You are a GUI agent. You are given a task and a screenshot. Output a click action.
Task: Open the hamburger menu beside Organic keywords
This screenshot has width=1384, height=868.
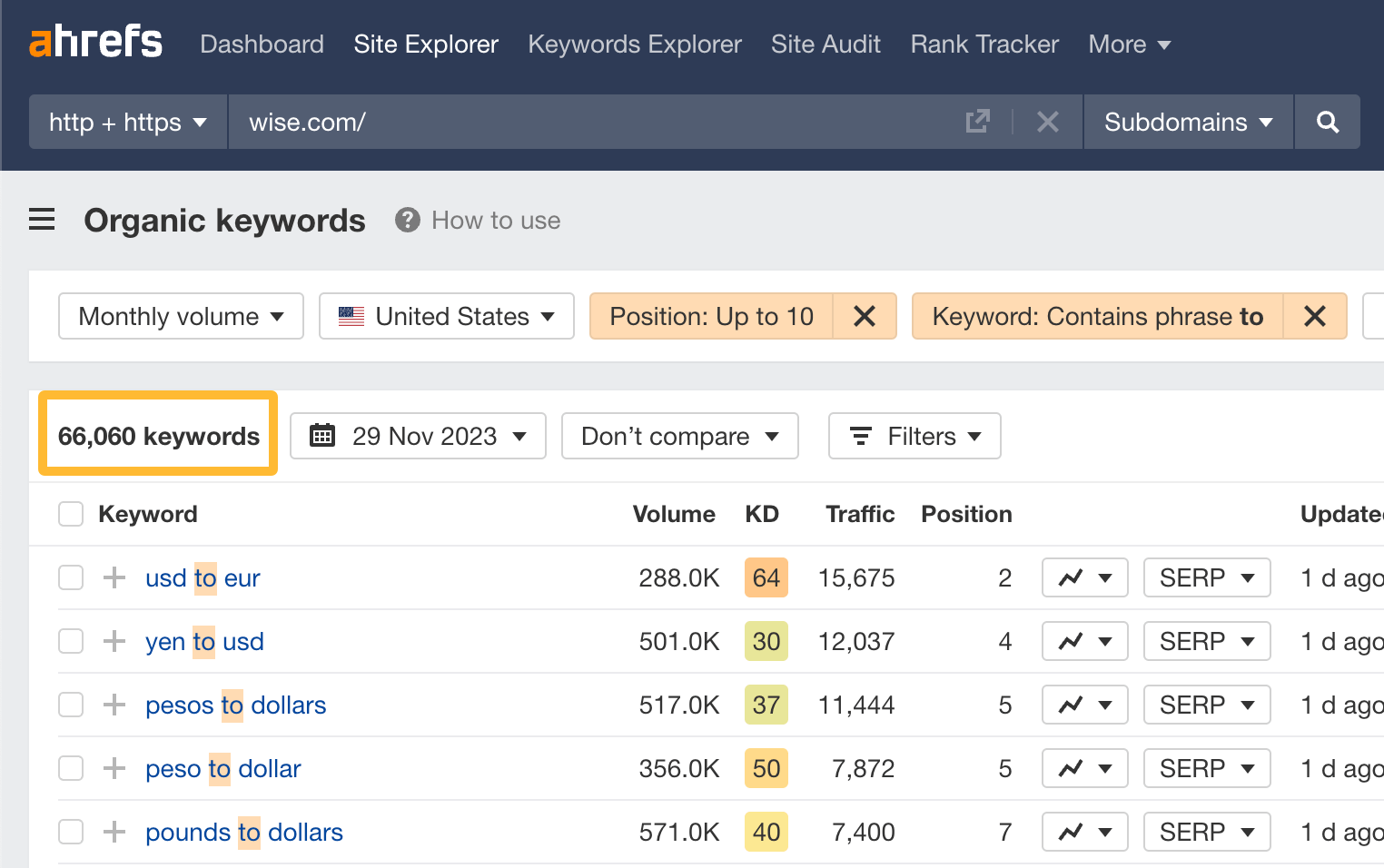click(x=42, y=220)
